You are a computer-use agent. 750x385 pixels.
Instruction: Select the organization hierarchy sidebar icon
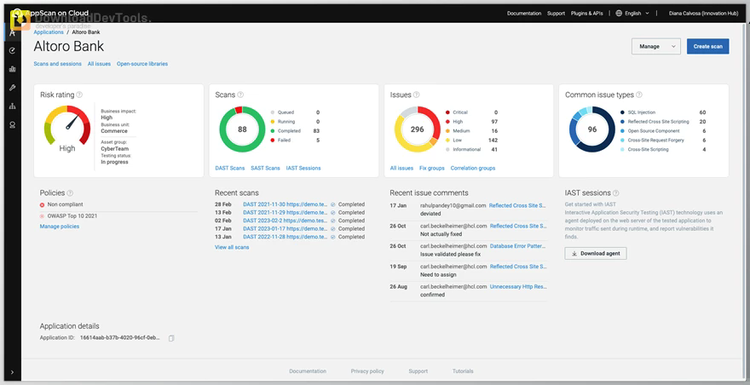coord(12,106)
